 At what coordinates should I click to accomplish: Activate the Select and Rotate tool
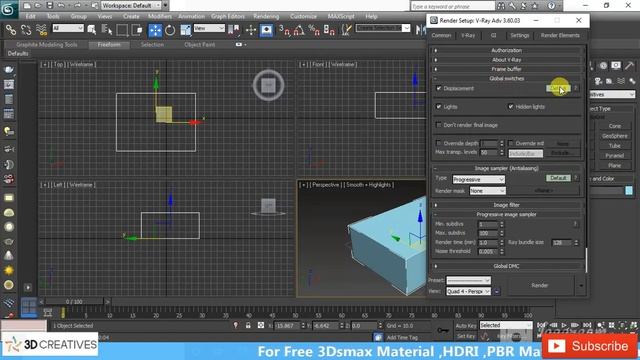pyautogui.click(x=170, y=30)
